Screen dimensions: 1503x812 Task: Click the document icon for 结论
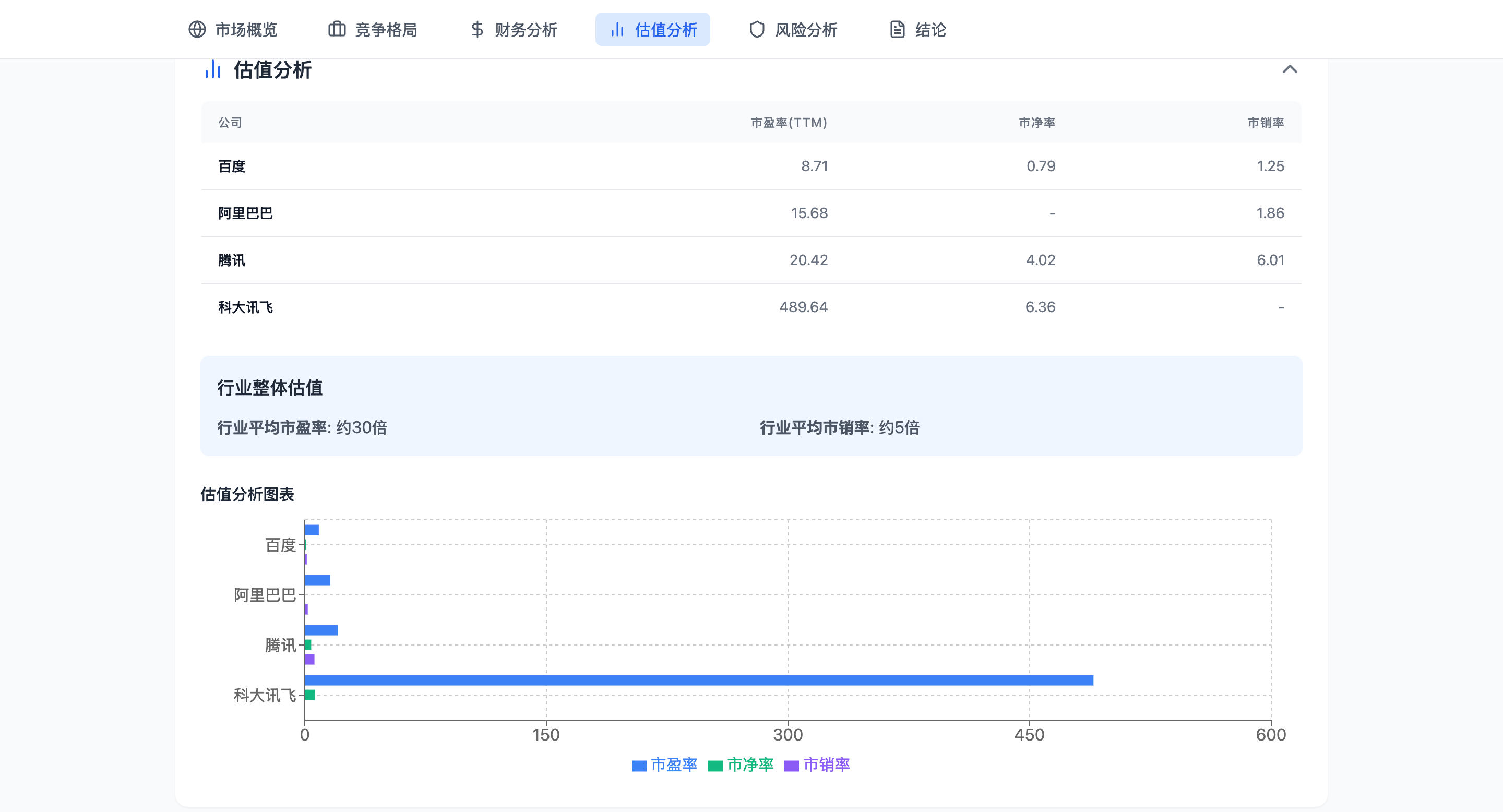[898, 29]
